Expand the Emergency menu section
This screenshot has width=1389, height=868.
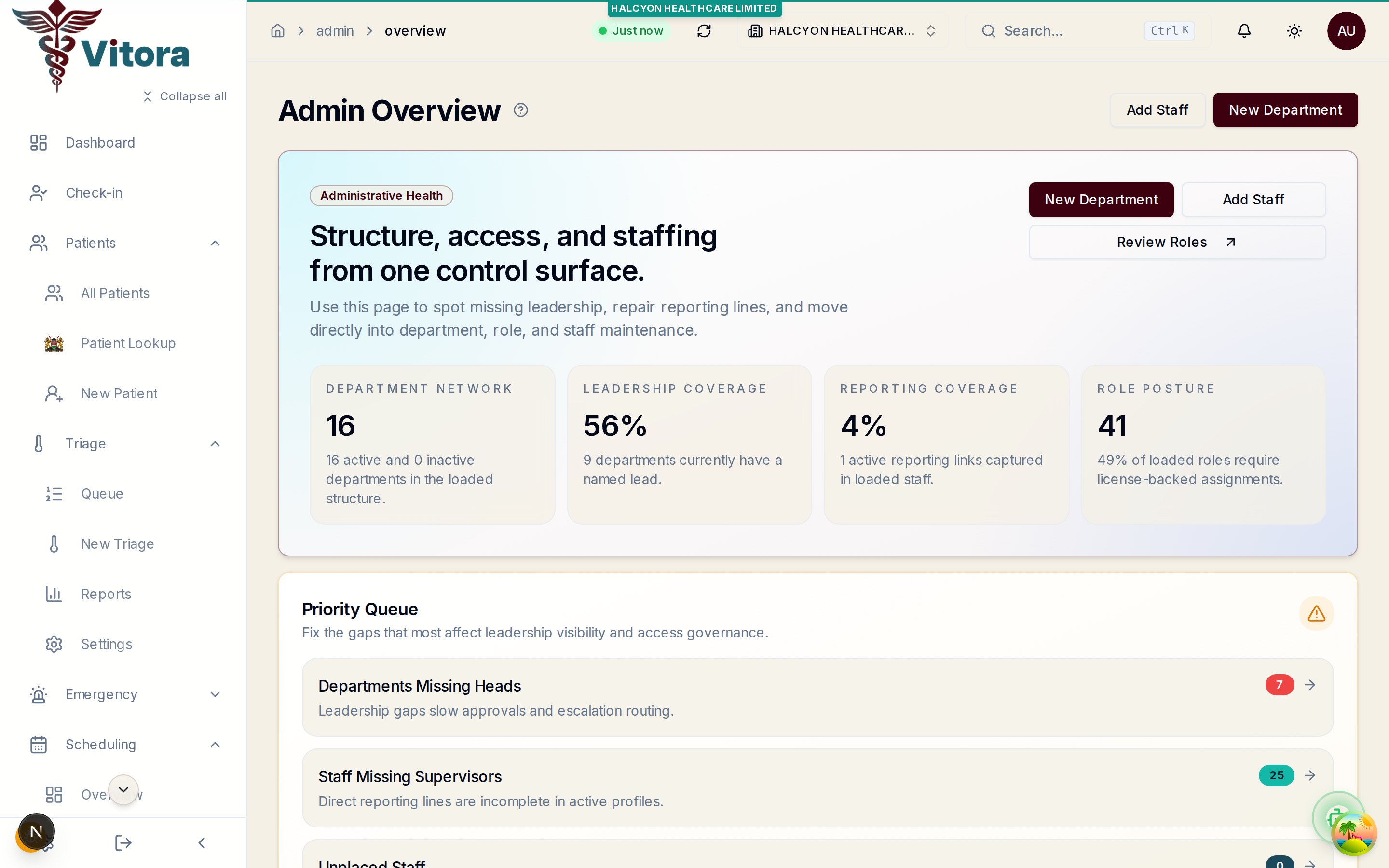pyautogui.click(x=215, y=694)
